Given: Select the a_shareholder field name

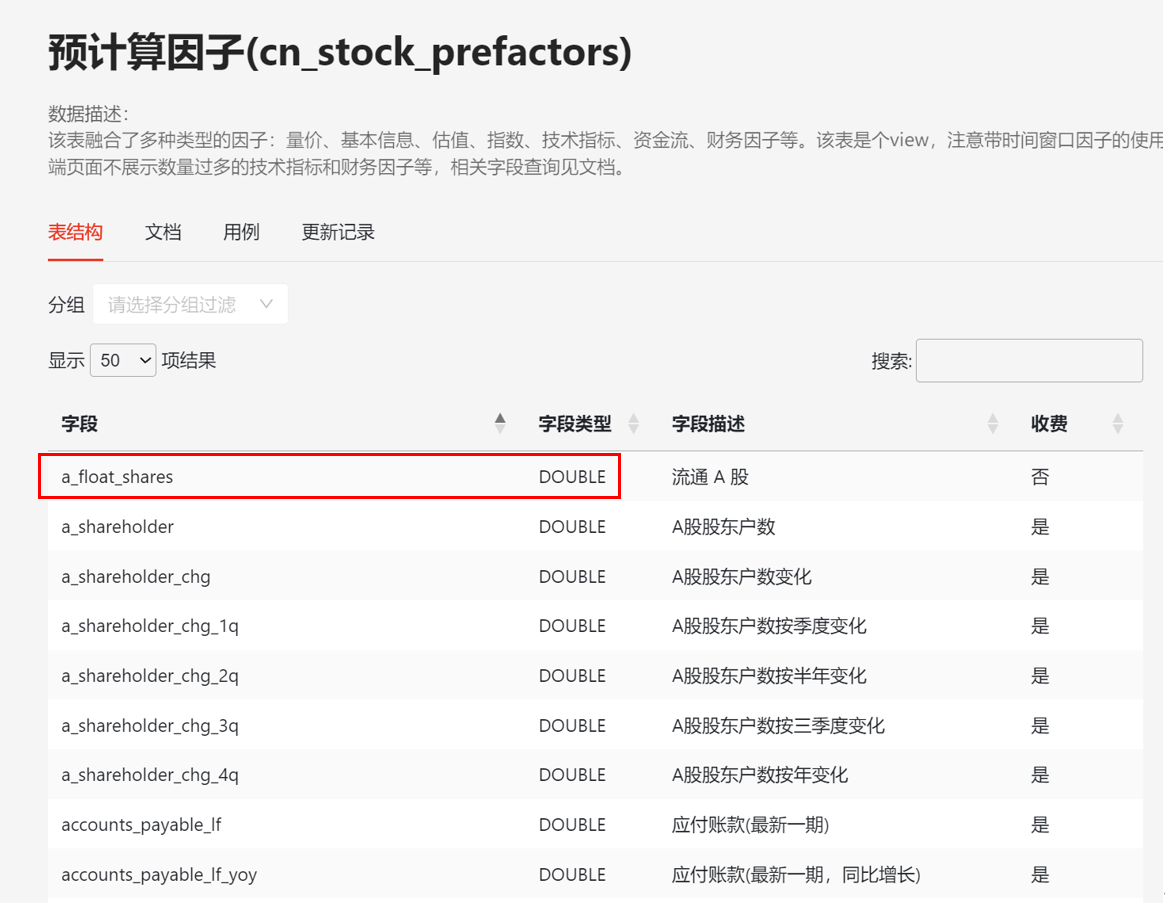Looking at the screenshot, I should 117,527.
